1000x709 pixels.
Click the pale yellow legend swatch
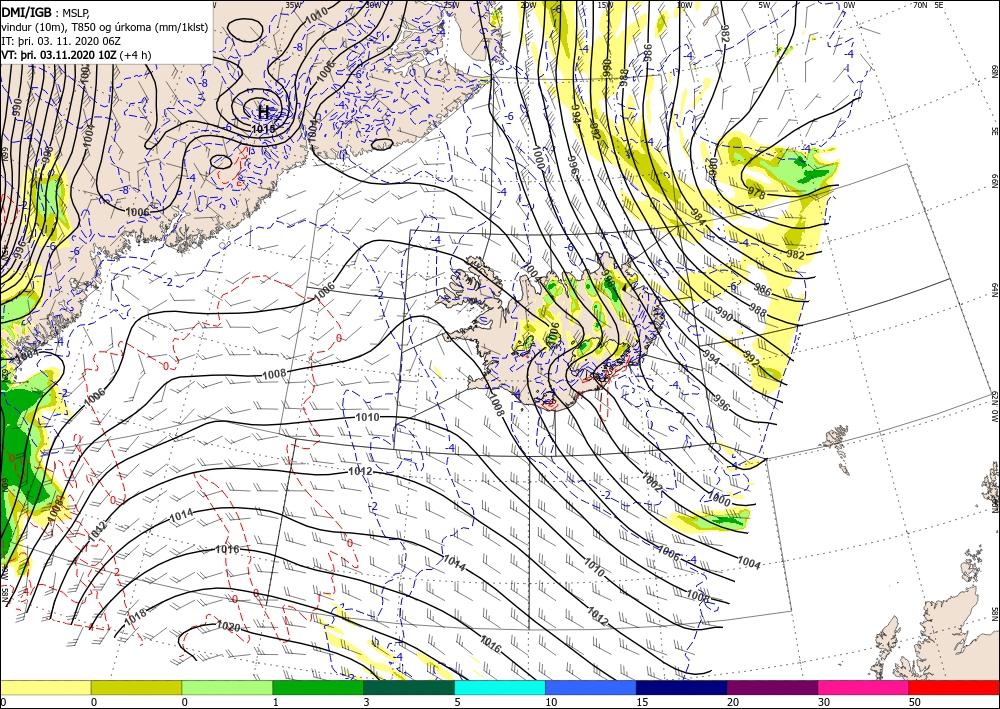(45, 687)
